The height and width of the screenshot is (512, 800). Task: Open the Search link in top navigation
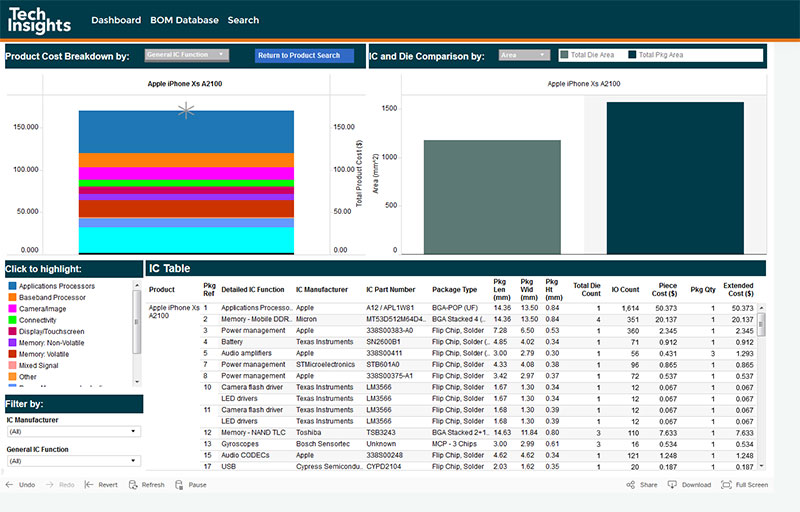(x=243, y=20)
